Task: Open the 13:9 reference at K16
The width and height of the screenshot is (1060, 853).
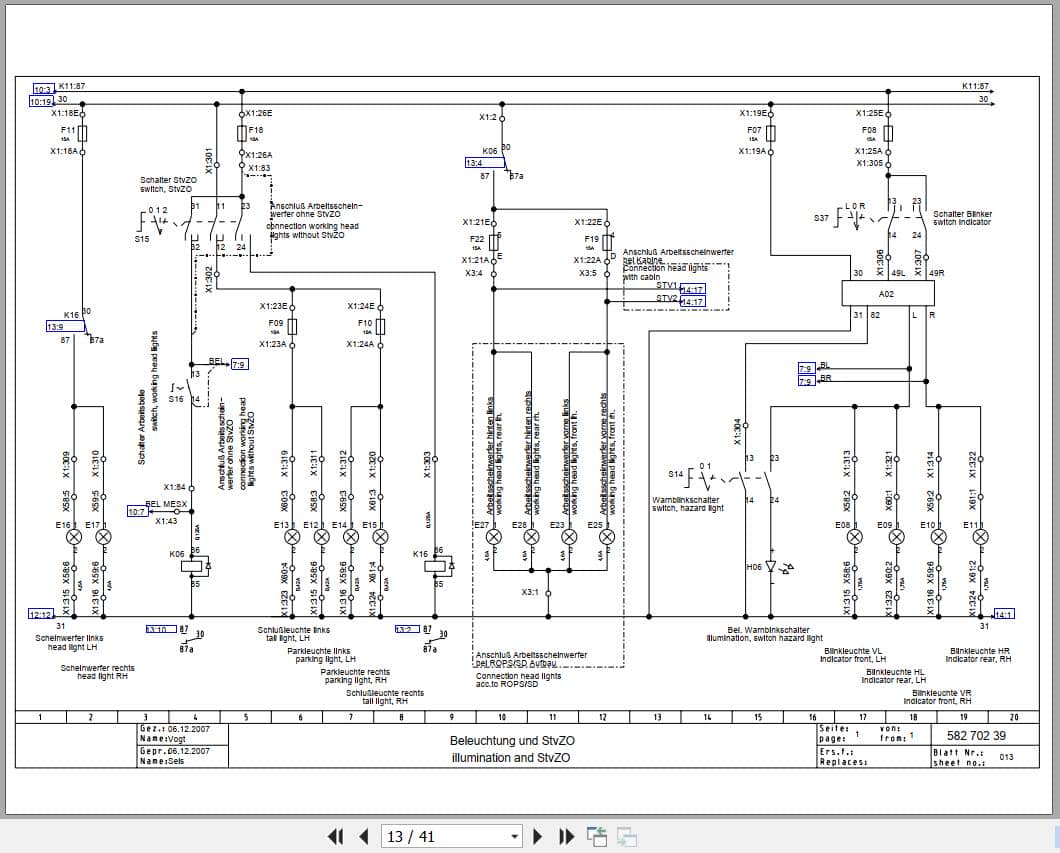Action: pos(66,326)
